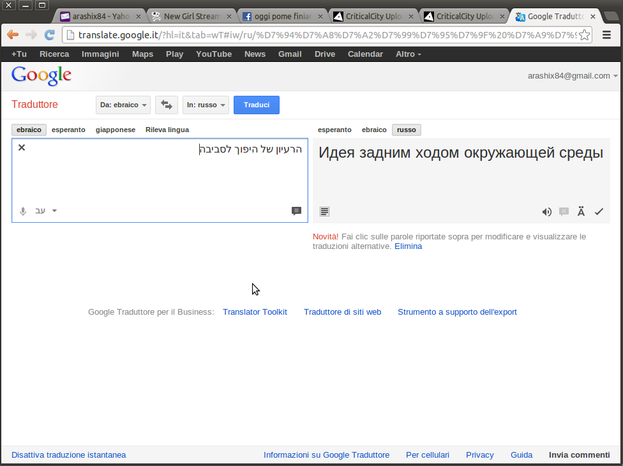Screen dimensions: 623x466
Task: Show romanization of translation
Action: click(x=581, y=211)
